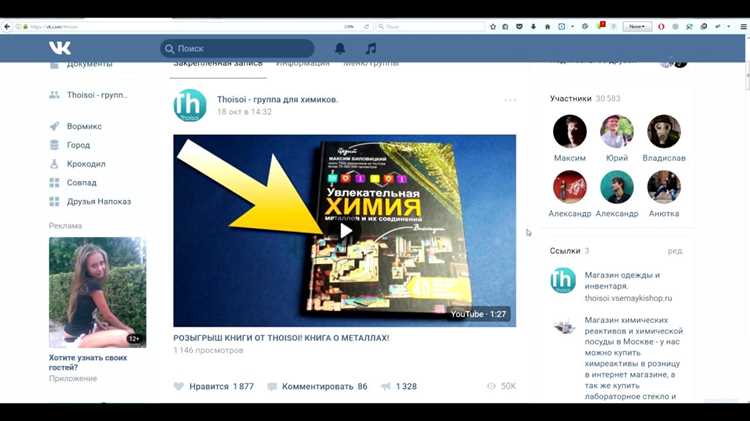Image resolution: width=750 pixels, height=421 pixels.
Task: Save page with the Pocket icon
Action: [x=519, y=27]
